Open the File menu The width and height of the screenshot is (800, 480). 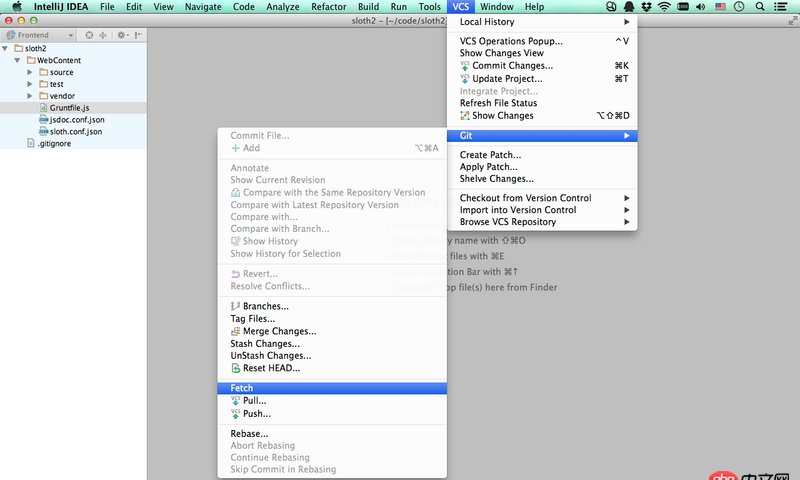click(x=107, y=7)
